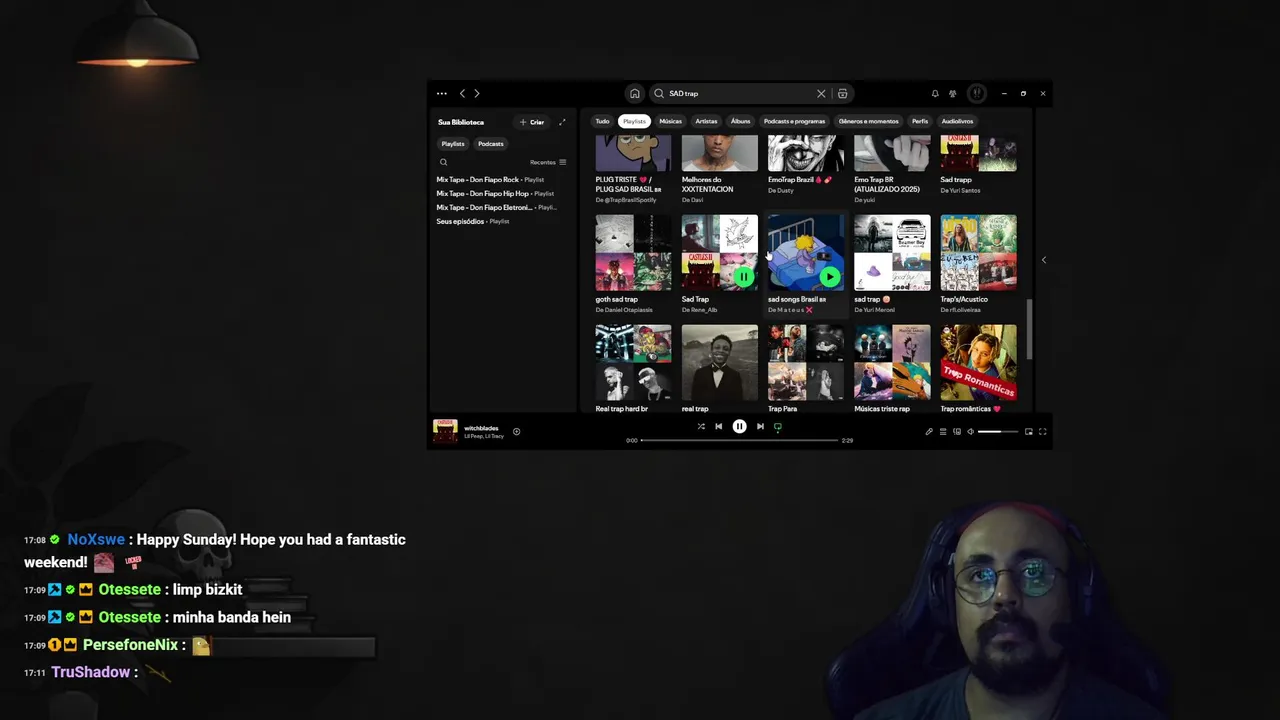The image size is (1280, 720).
Task: Play the sad songs Brasil playlist
Action: pos(829,276)
